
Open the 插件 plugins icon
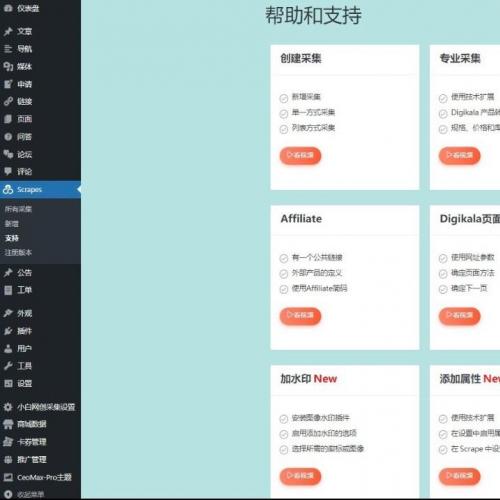point(8,331)
